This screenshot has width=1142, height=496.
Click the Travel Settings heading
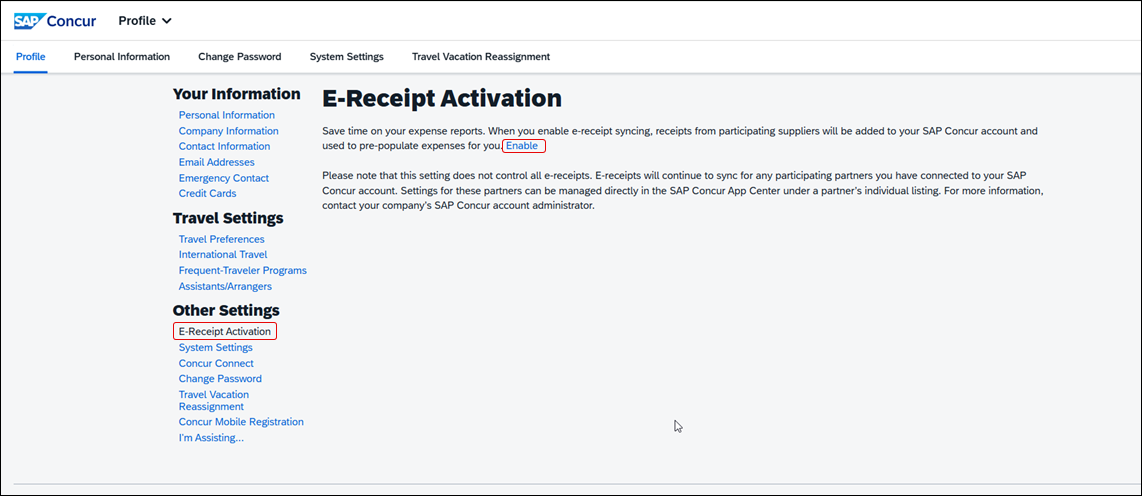[228, 218]
